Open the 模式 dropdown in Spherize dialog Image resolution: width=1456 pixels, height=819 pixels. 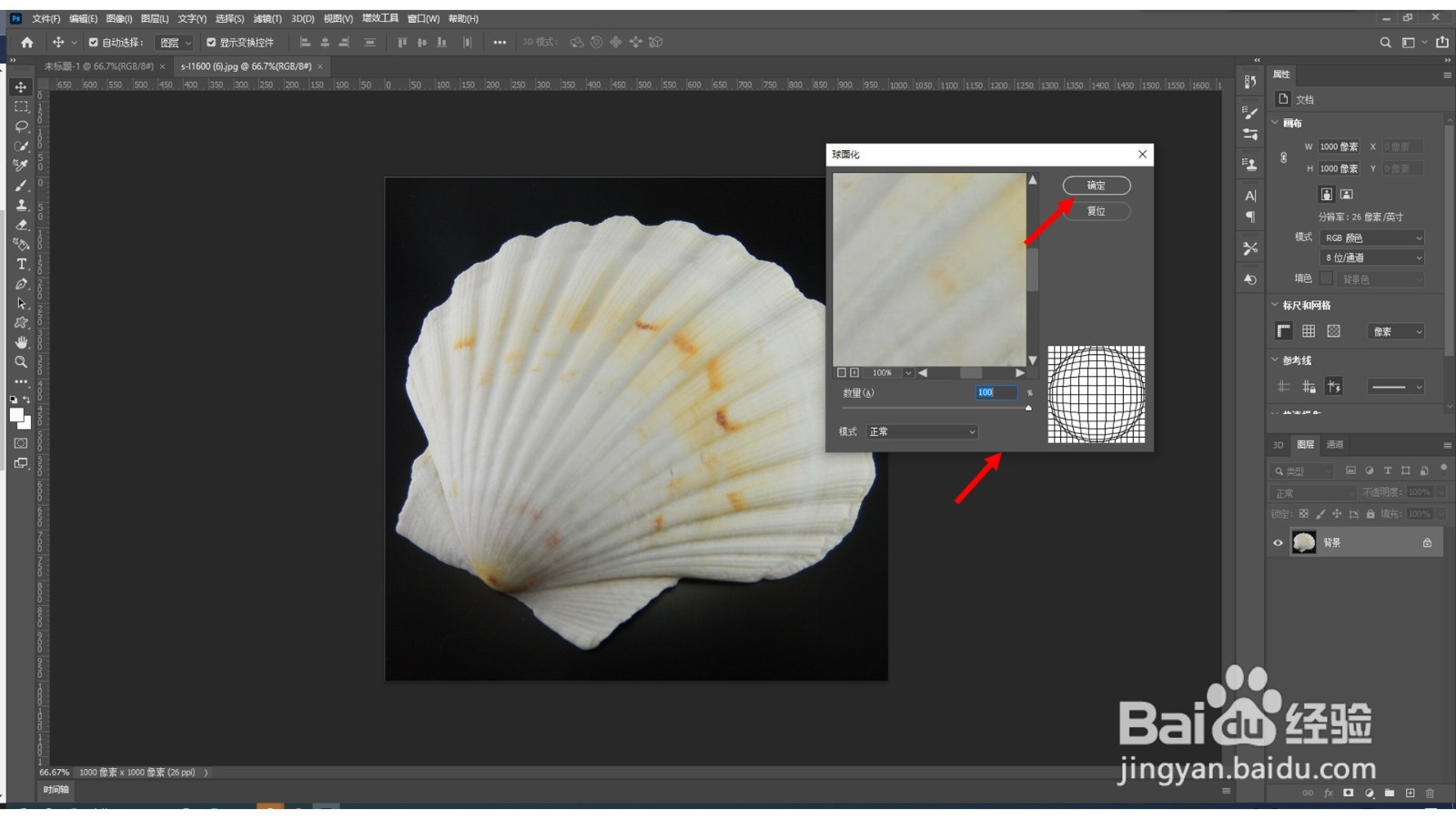(922, 431)
